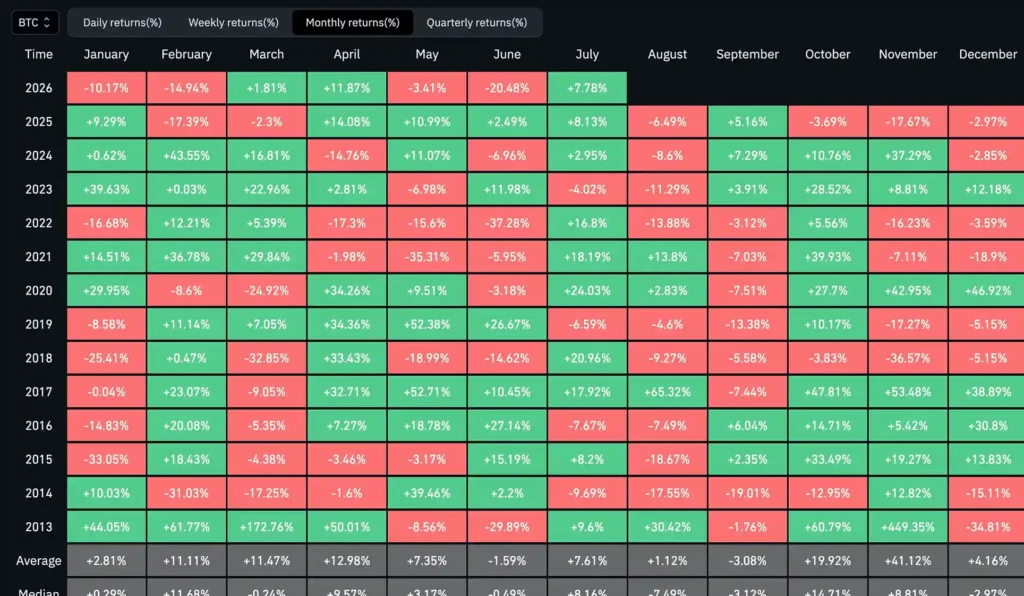1024x596 pixels.
Task: Select the 2017 row label
Action: [39, 392]
